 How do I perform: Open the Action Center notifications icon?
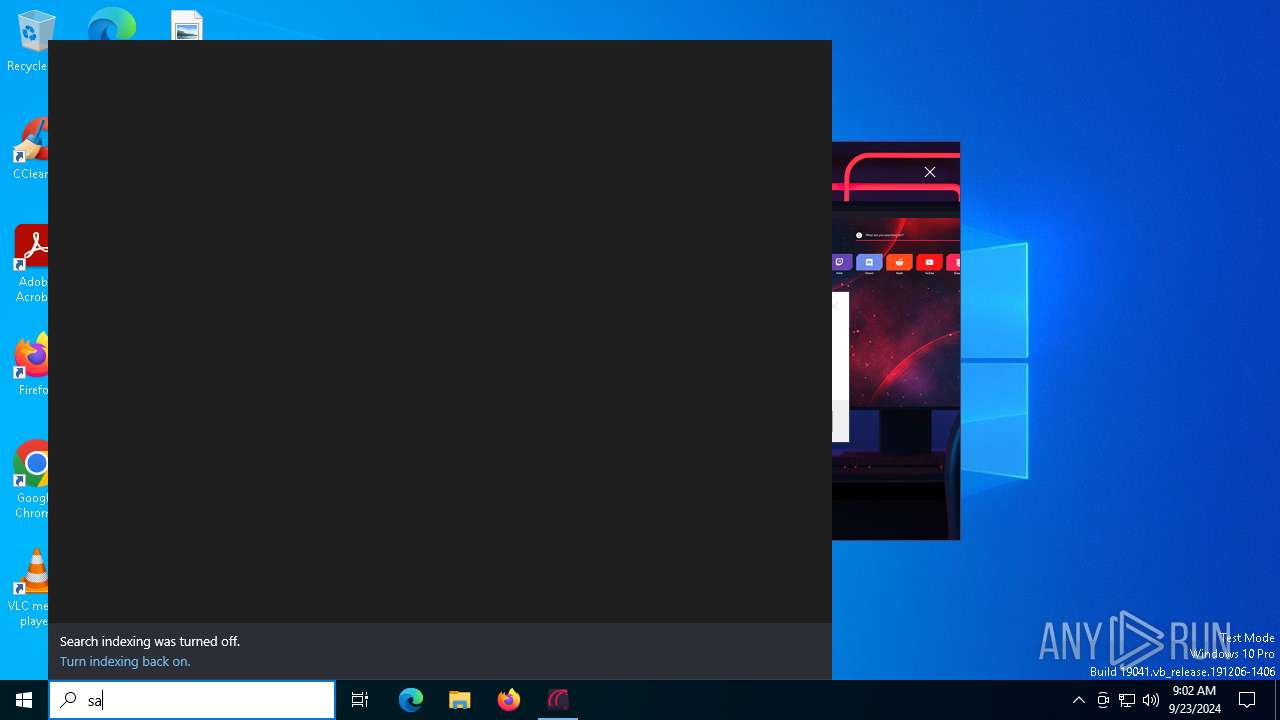(x=1247, y=700)
